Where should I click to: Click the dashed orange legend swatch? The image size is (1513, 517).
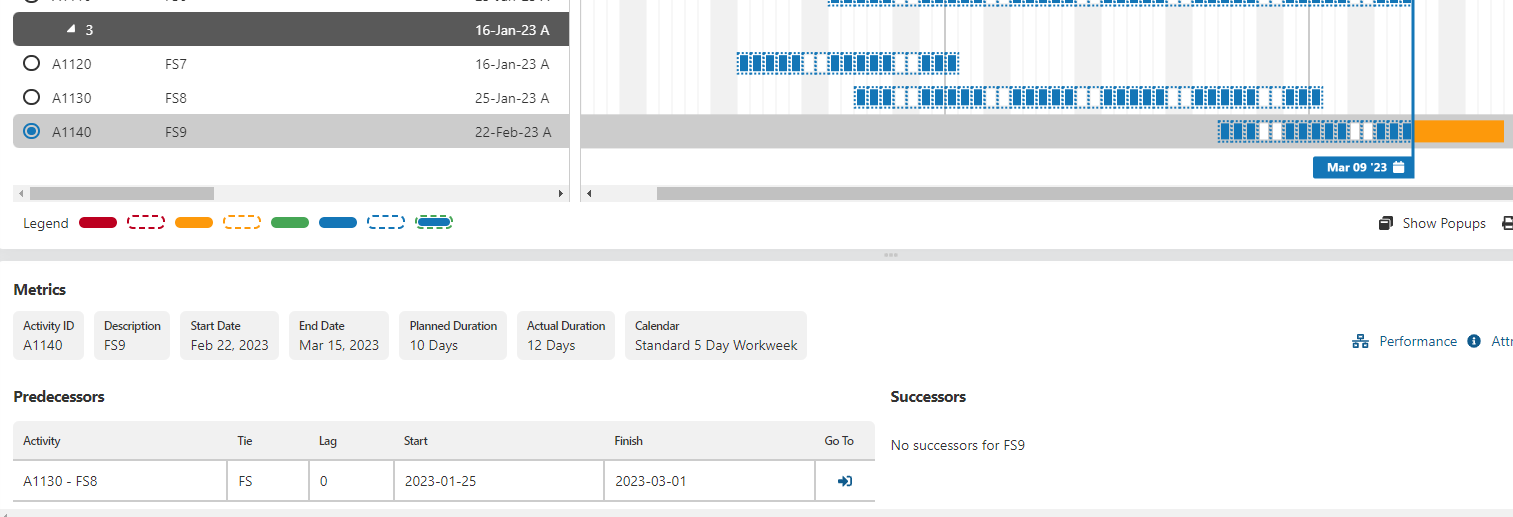pyautogui.click(x=242, y=223)
